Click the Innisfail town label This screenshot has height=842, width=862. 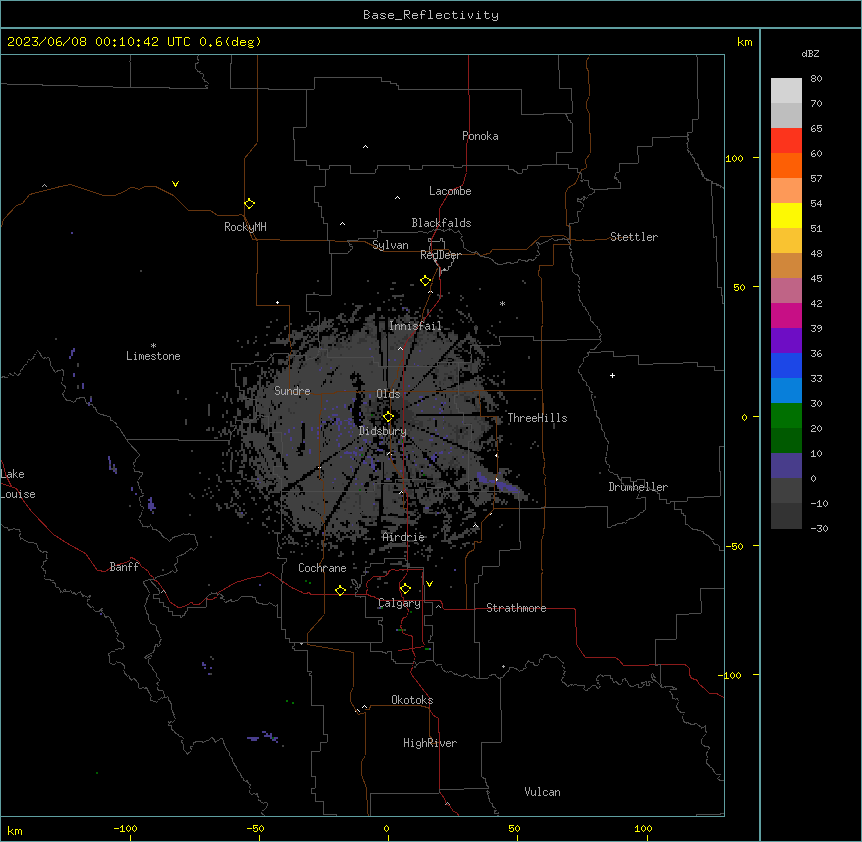pyautogui.click(x=415, y=326)
